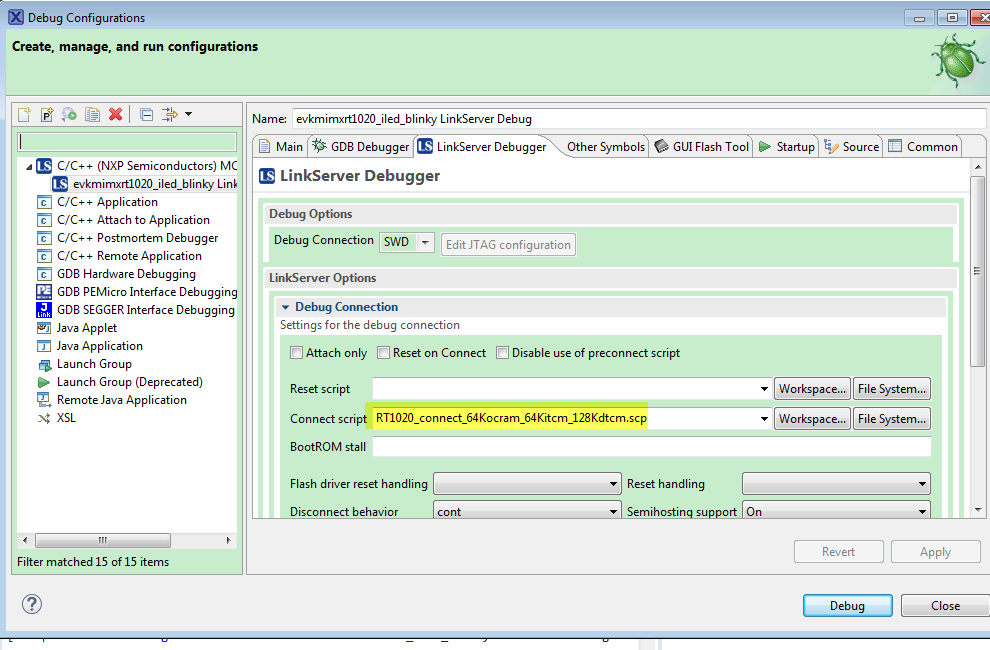Open Disconnect behavior dropdown showing cont
990x650 pixels.
pyautogui.click(x=527, y=511)
